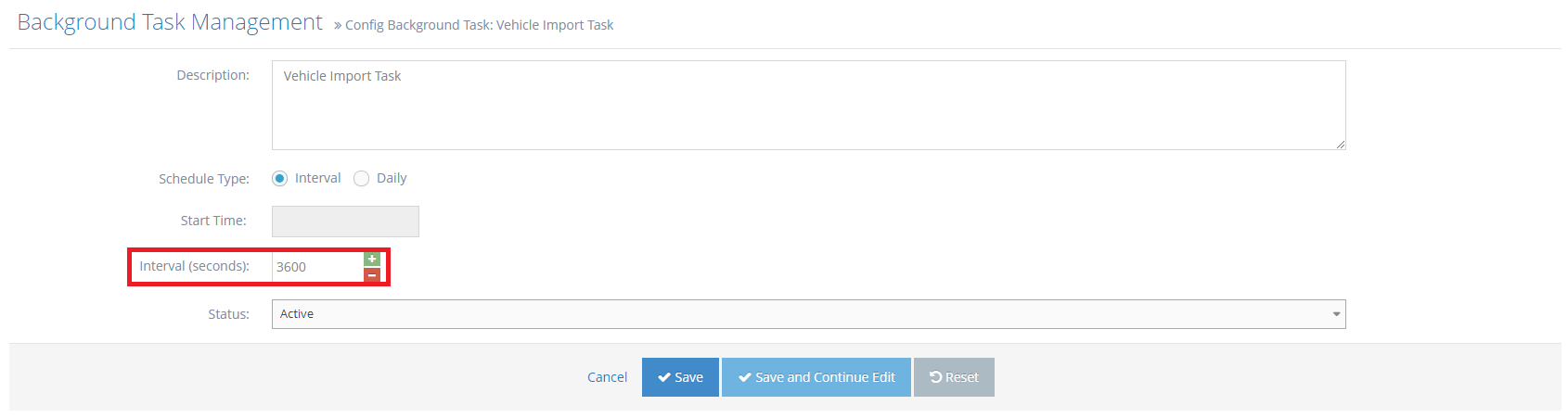Viewport: 1568px width, 418px height.
Task: Click the circular arrow Reset icon
Action: [936, 377]
